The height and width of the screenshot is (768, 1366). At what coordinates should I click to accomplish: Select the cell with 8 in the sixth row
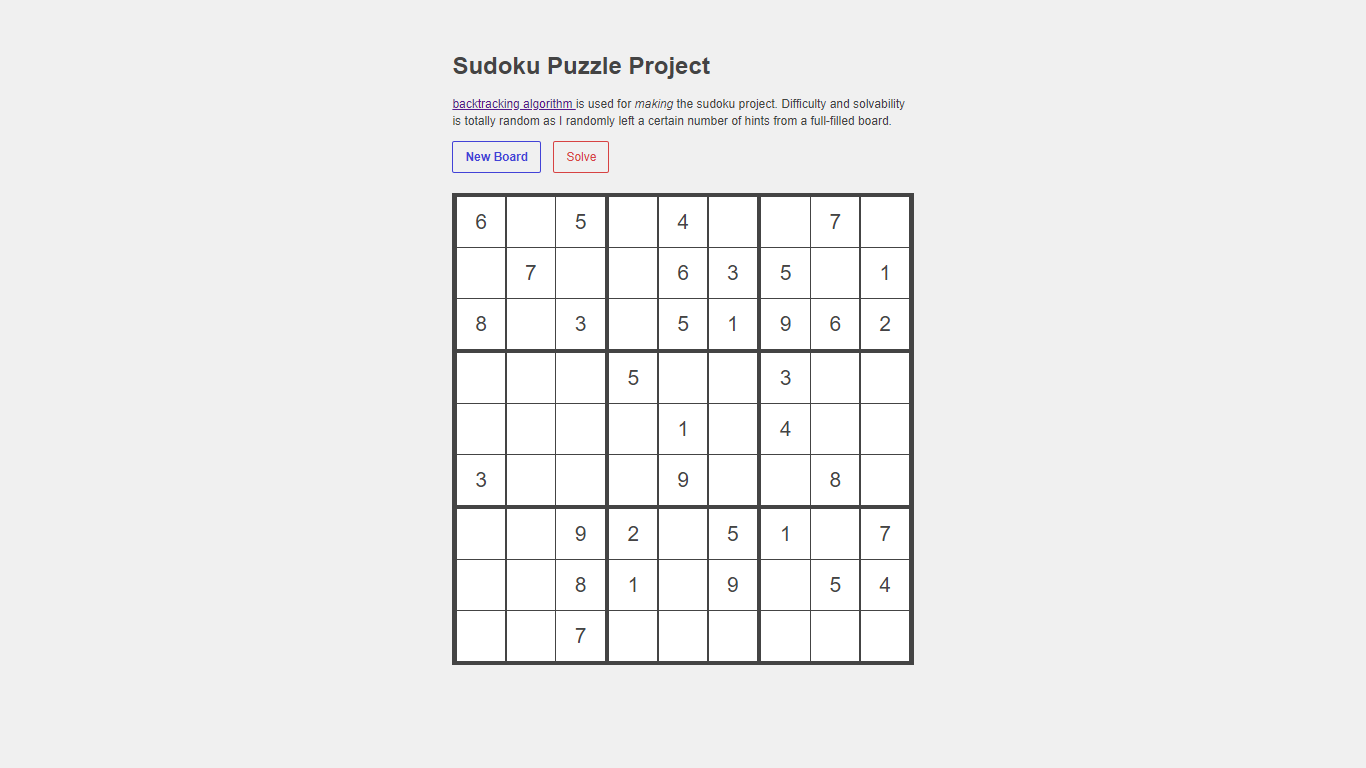click(835, 480)
